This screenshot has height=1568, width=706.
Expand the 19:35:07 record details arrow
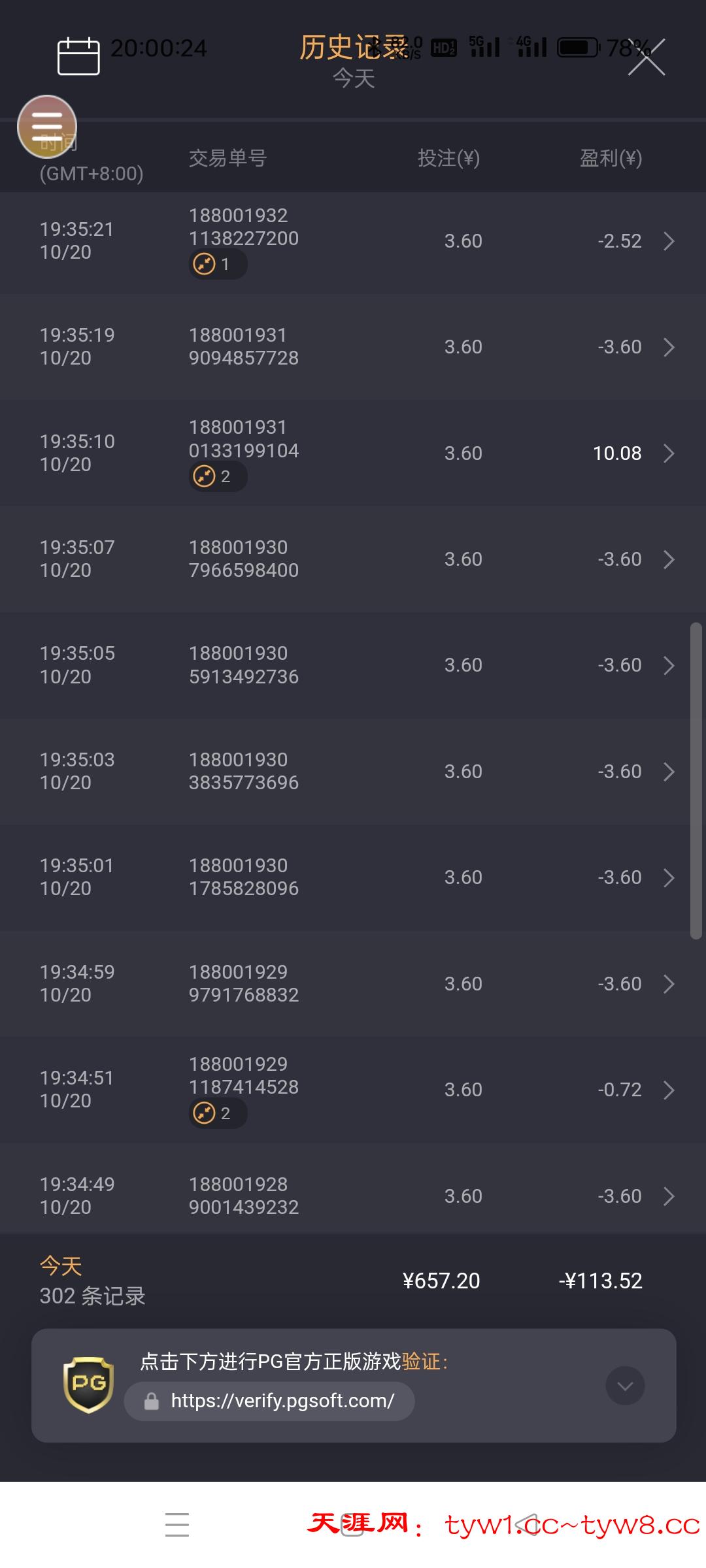[x=669, y=559]
